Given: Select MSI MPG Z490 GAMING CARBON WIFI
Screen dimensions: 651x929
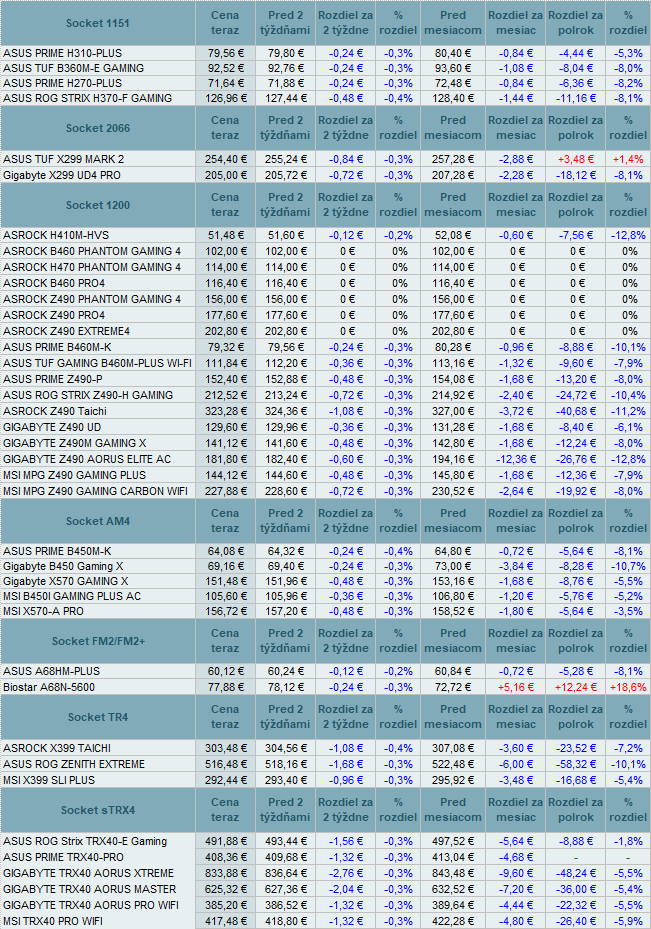Looking at the screenshot, I should 95,491.
